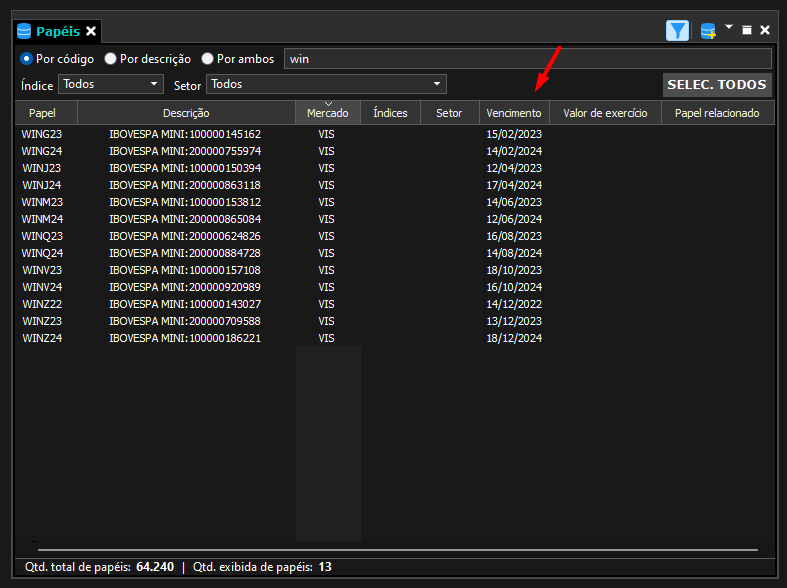Sort by the Mercado column header
The width and height of the screenshot is (787, 588).
[x=328, y=113]
